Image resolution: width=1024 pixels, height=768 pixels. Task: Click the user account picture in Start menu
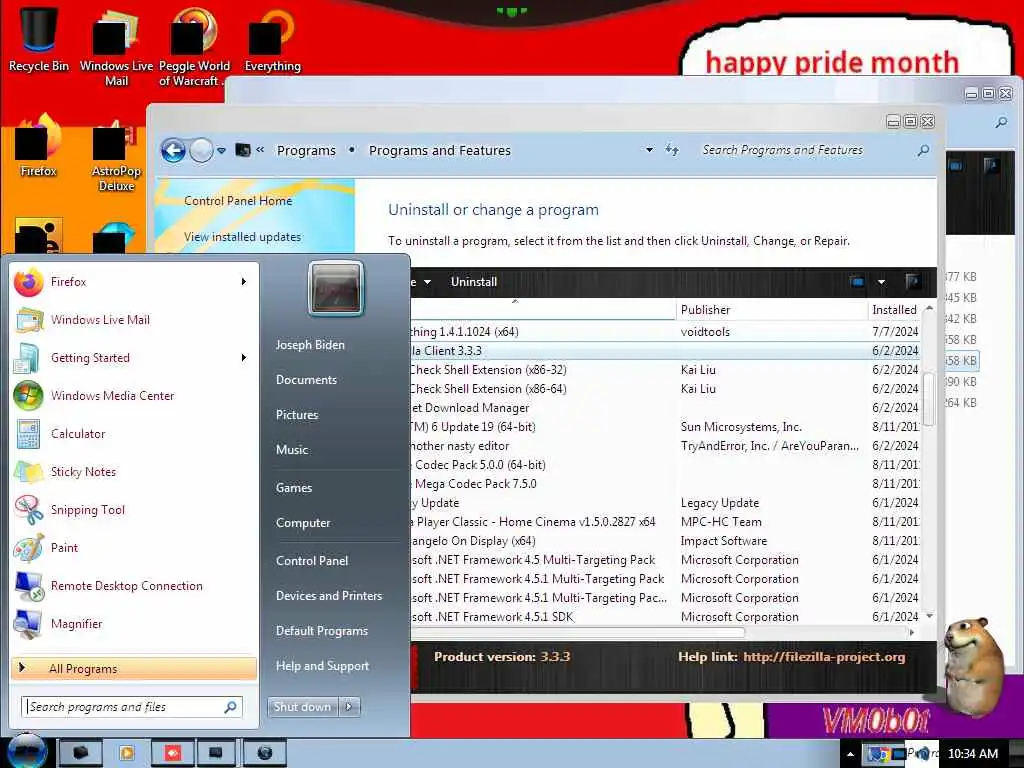coord(336,288)
